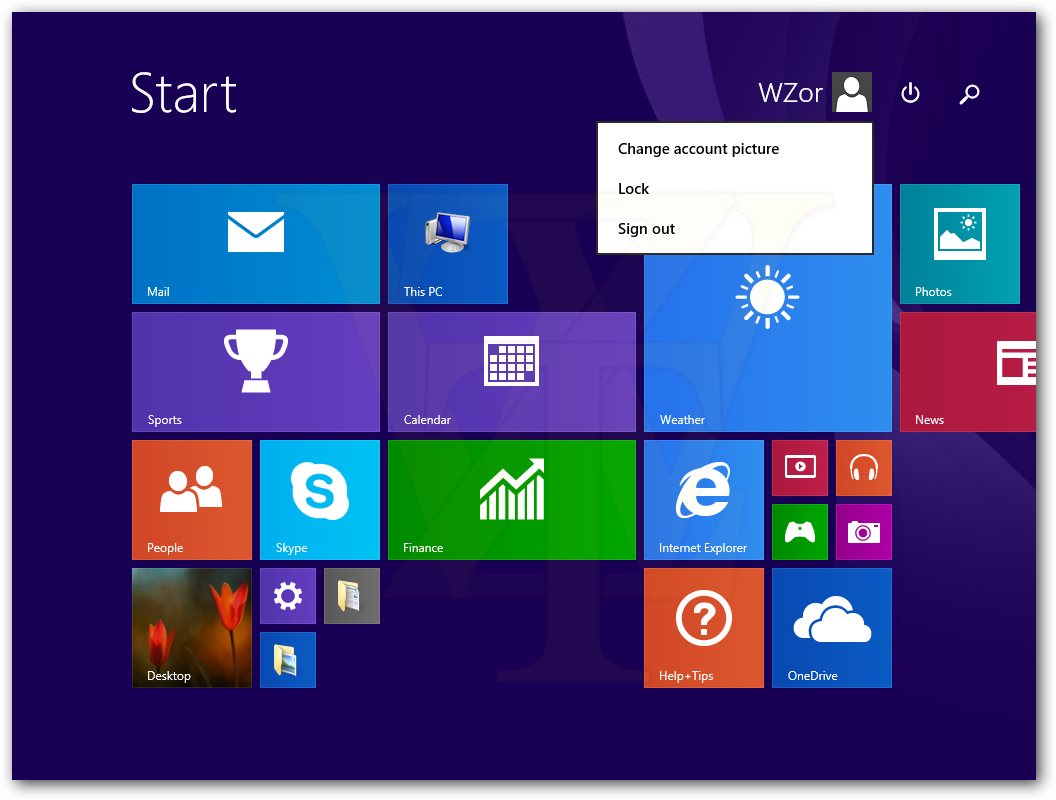Open the small Camera tile

pos(863,532)
